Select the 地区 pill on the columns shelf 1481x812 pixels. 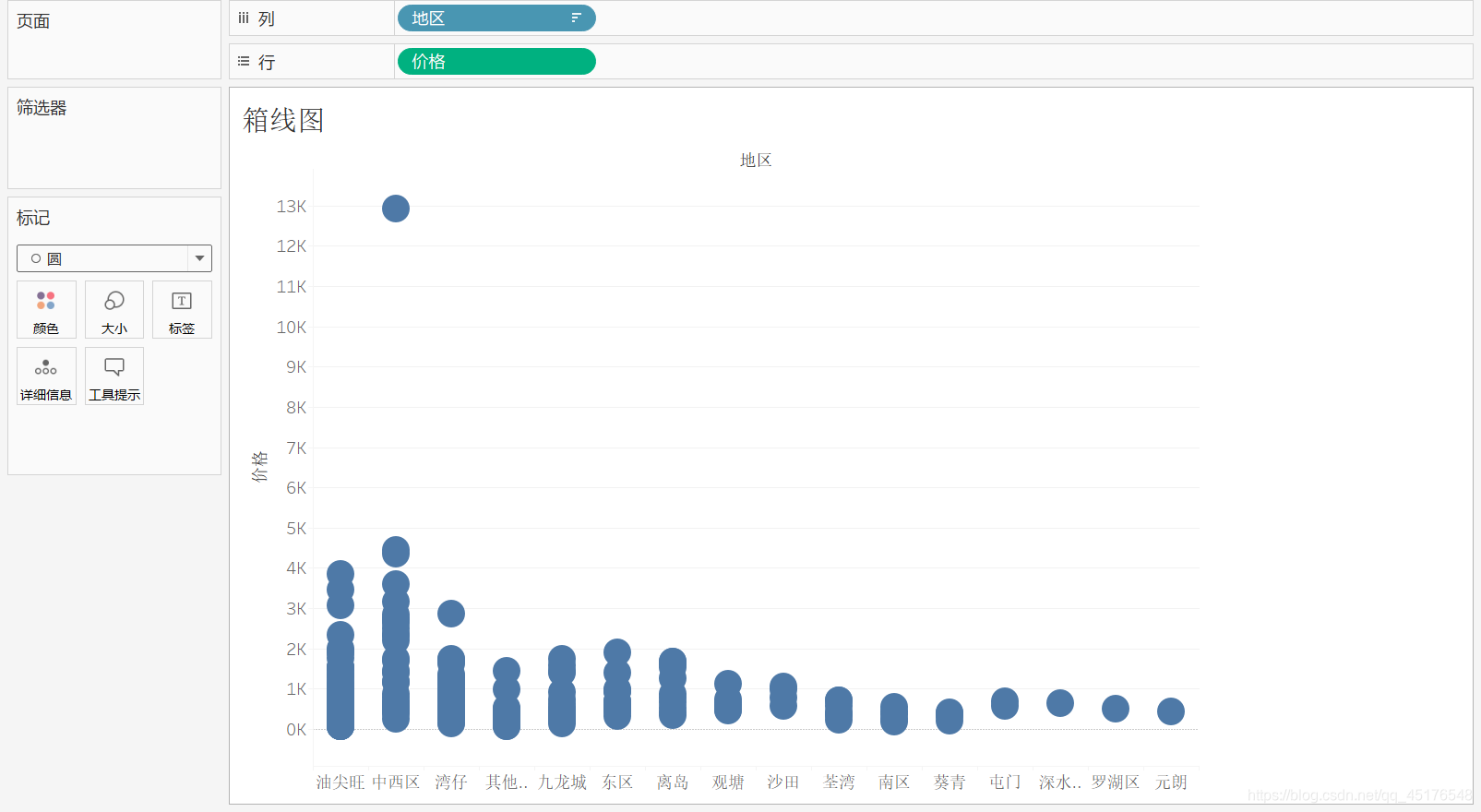[496, 18]
